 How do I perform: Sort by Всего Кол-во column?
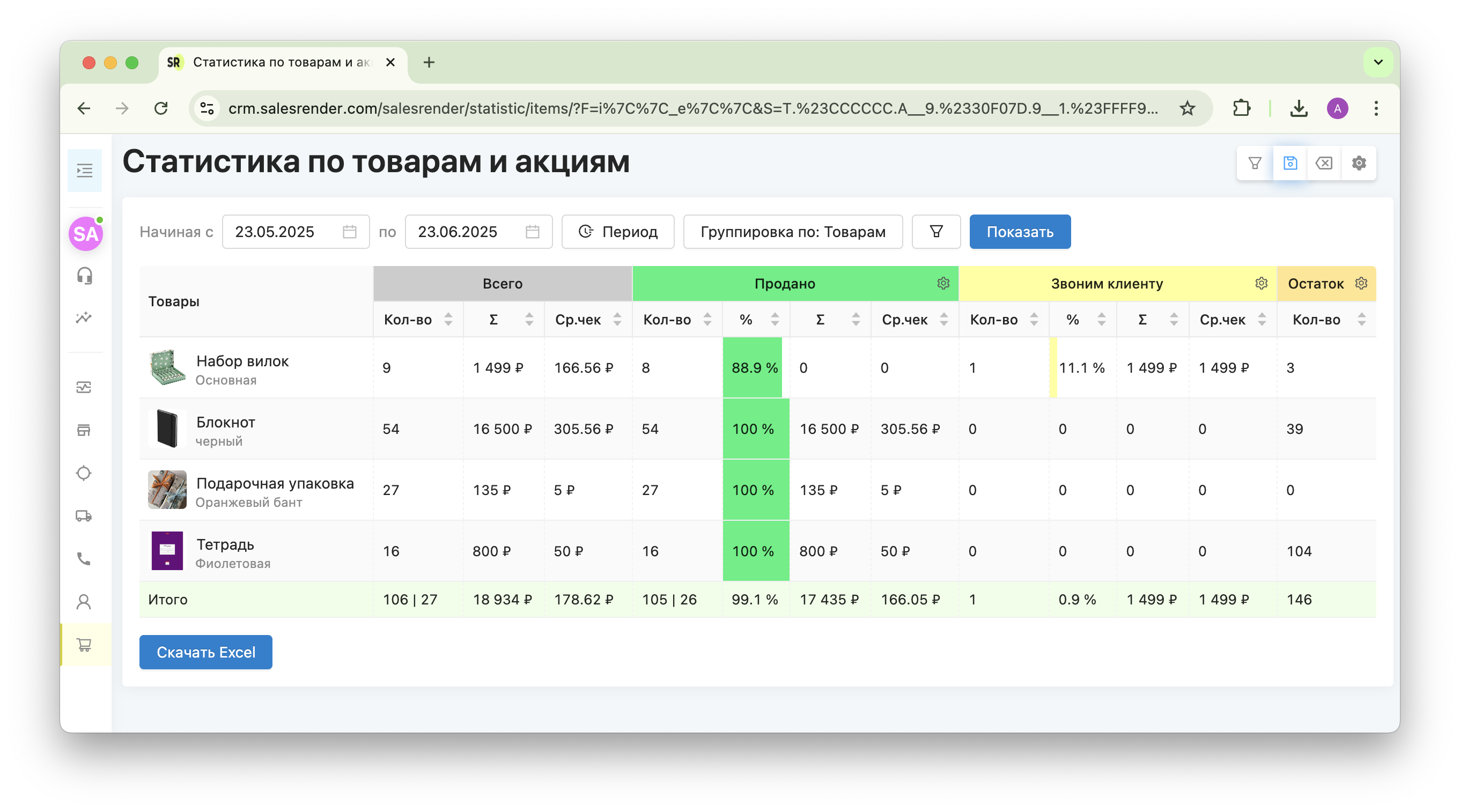coord(448,320)
